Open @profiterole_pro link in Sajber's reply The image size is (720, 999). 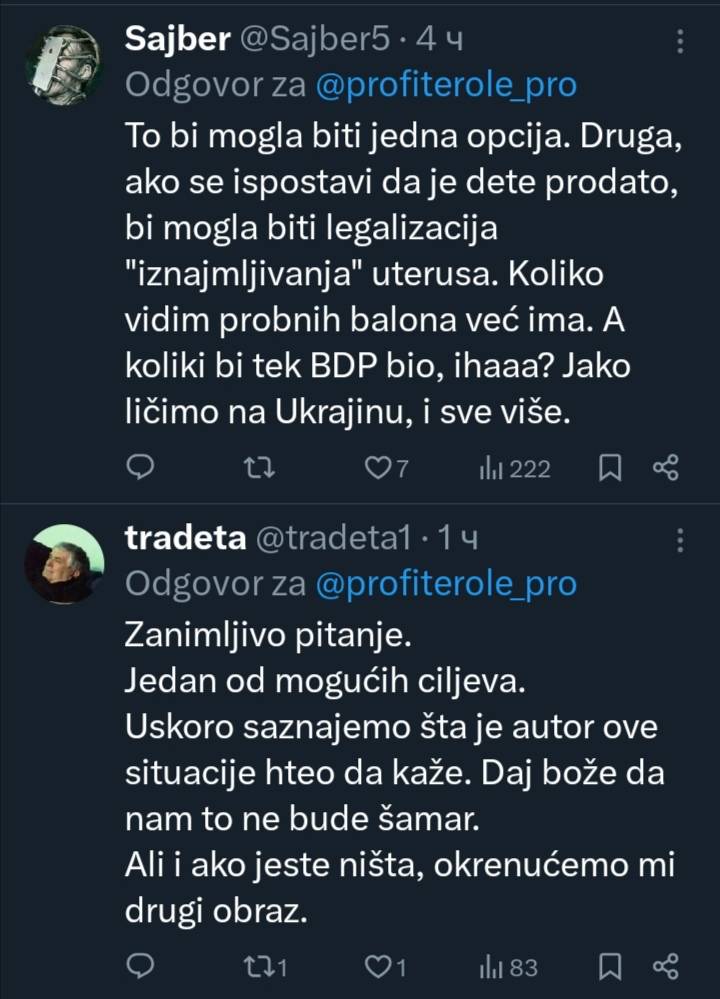point(445,86)
